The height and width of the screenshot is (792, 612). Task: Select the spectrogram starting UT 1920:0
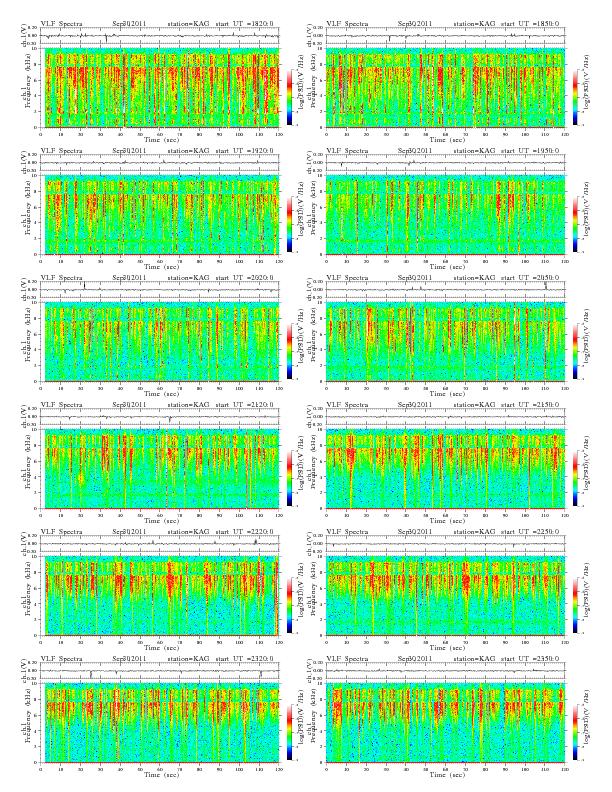click(x=160, y=215)
